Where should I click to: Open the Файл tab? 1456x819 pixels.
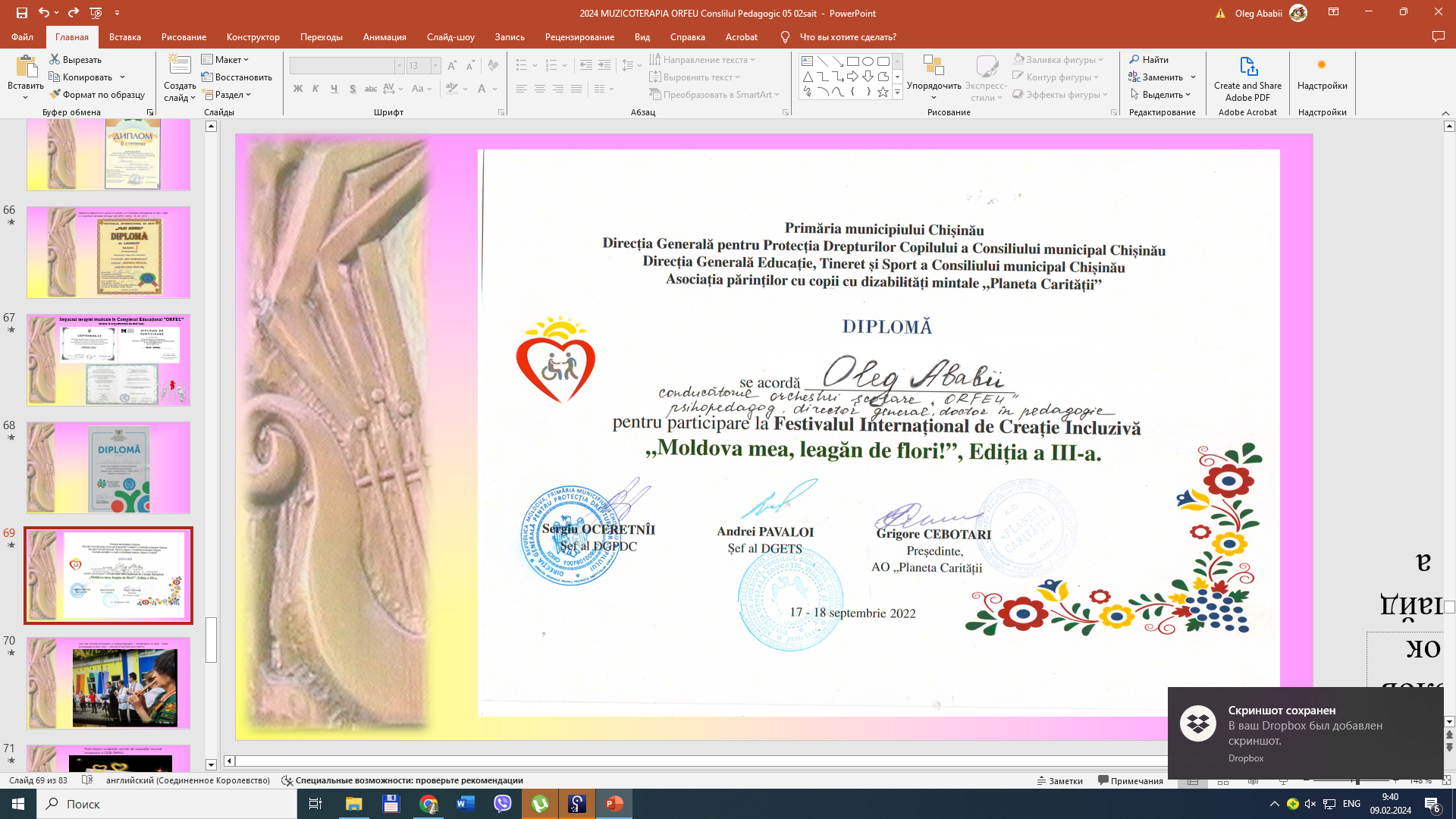(x=22, y=36)
